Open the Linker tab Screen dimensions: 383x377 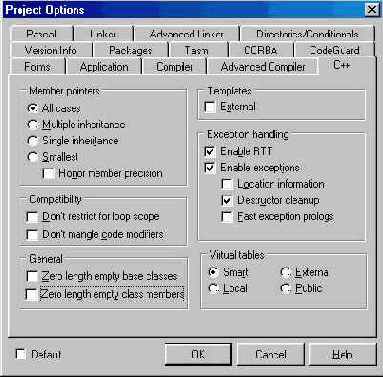pyautogui.click(x=103, y=34)
